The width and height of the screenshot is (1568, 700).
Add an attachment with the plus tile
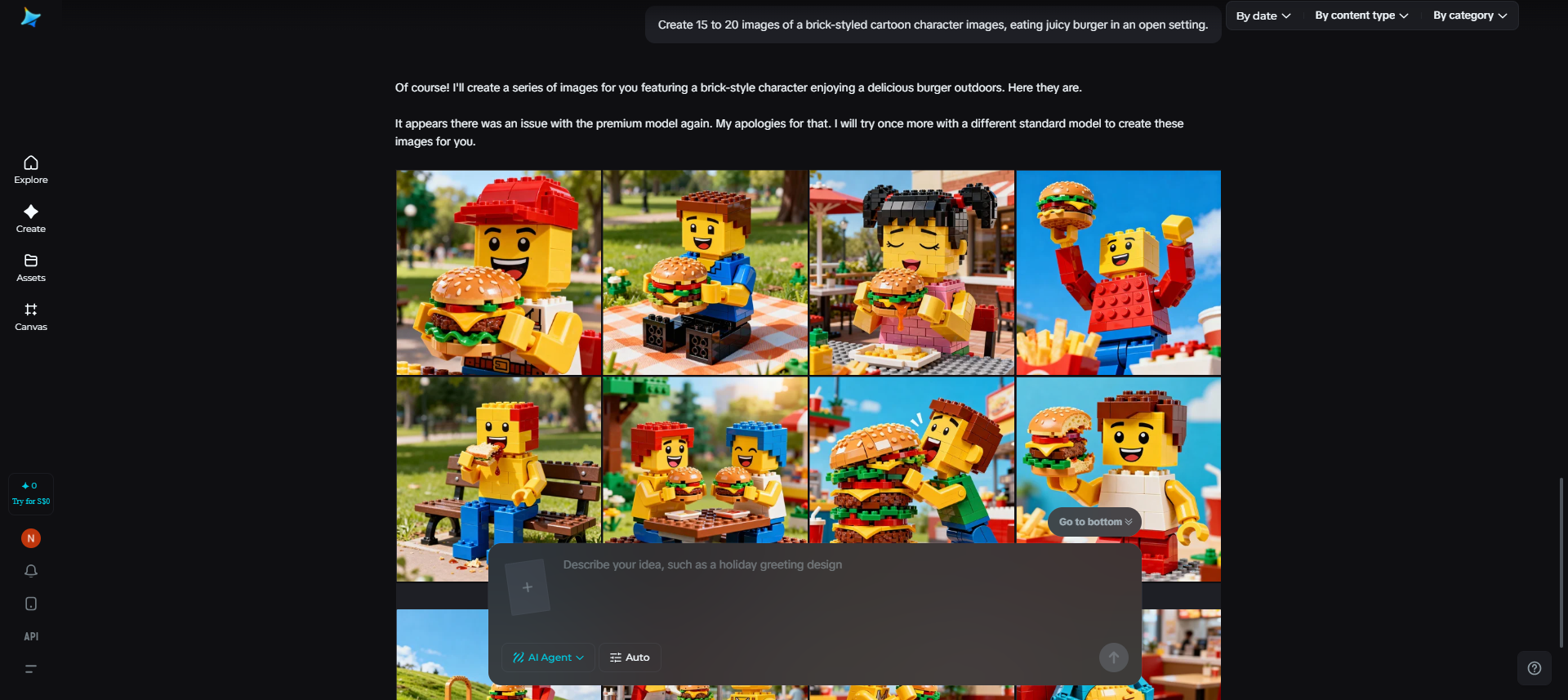528,587
